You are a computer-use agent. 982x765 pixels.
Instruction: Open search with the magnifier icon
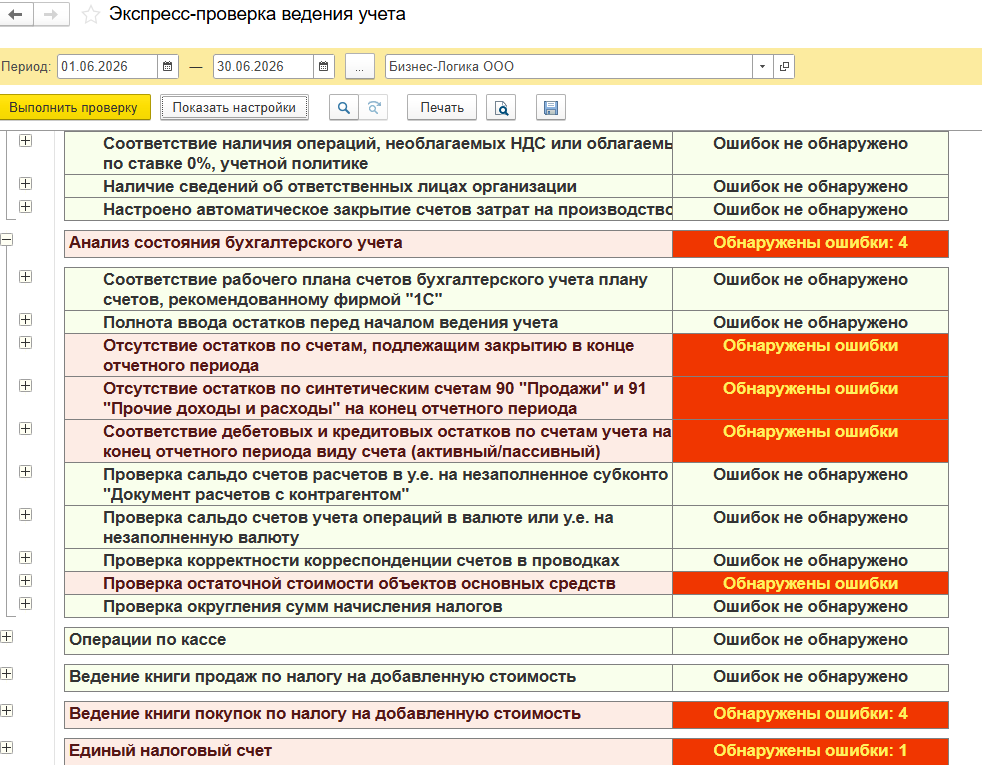pyautogui.click(x=344, y=107)
